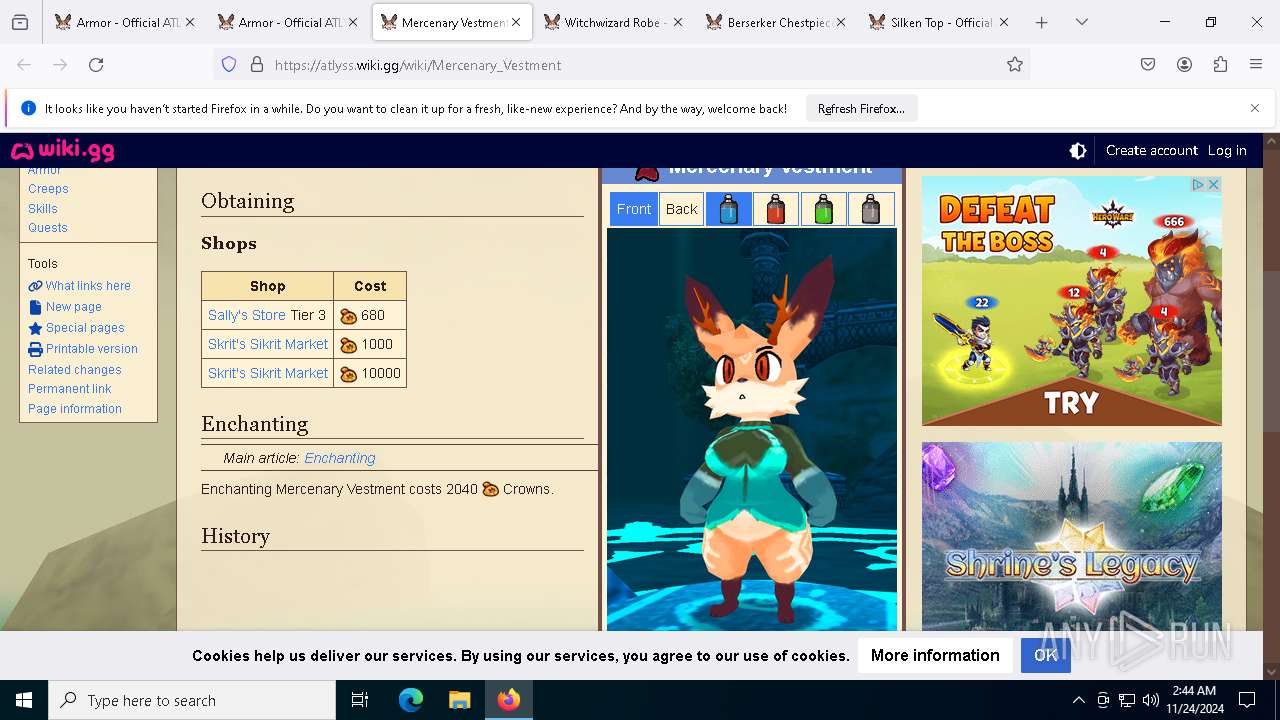Open Skrit's Sikrit Market link in the 10000 row
Viewport: 1280px width, 720px height.
[268, 373]
